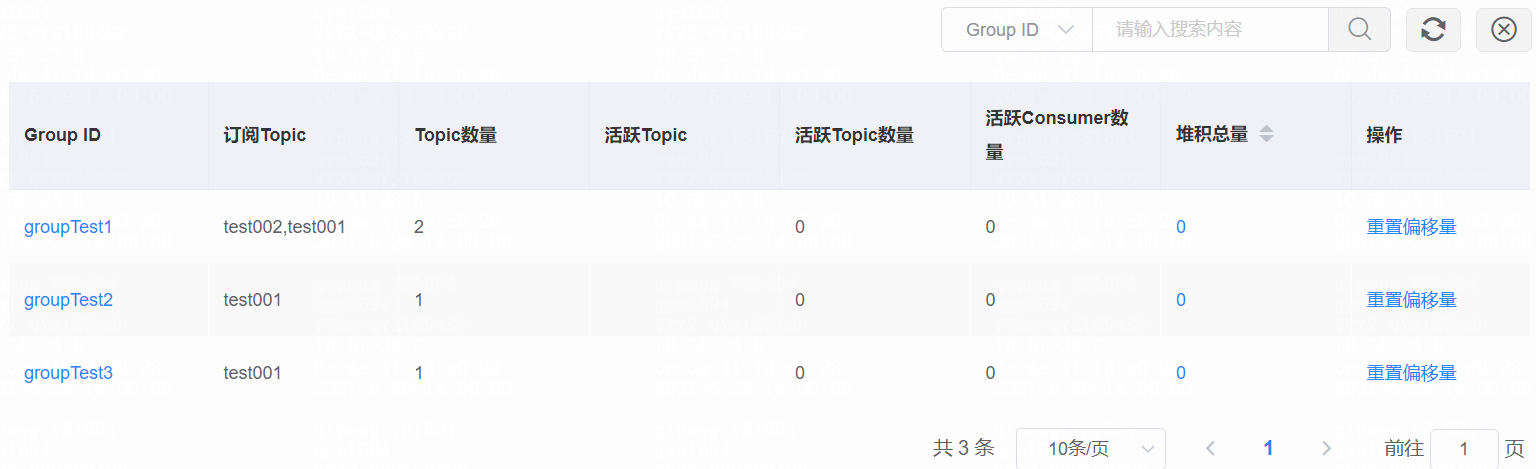
Task: Click 重置偏移量 for groupTest2
Action: (1411, 300)
